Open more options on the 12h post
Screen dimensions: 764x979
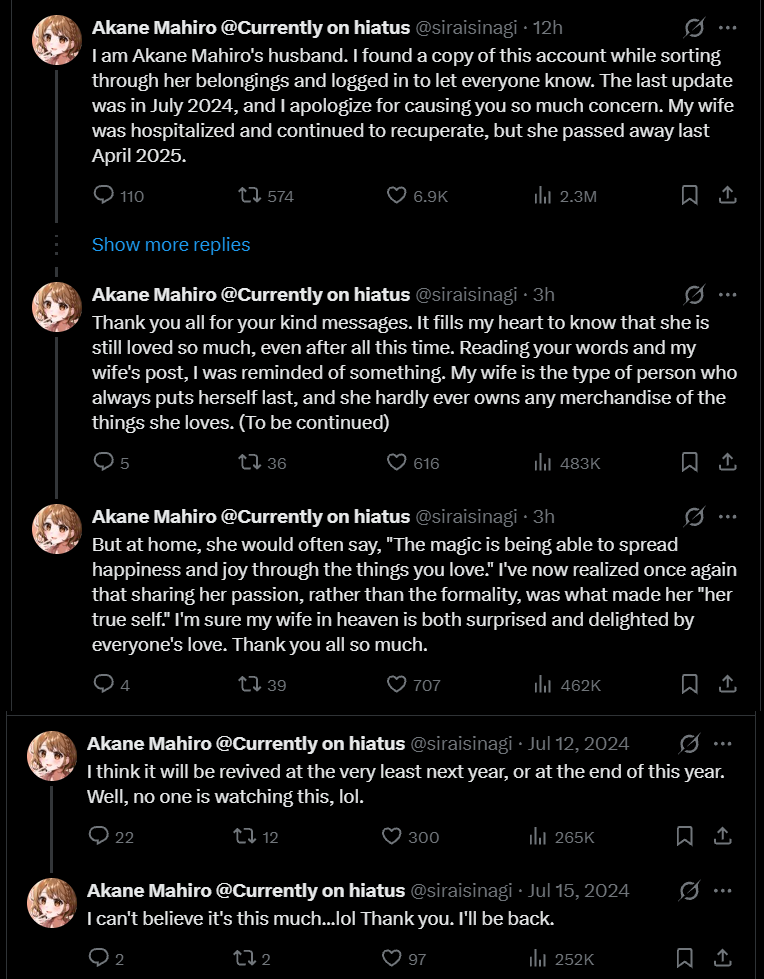pyautogui.click(x=728, y=27)
